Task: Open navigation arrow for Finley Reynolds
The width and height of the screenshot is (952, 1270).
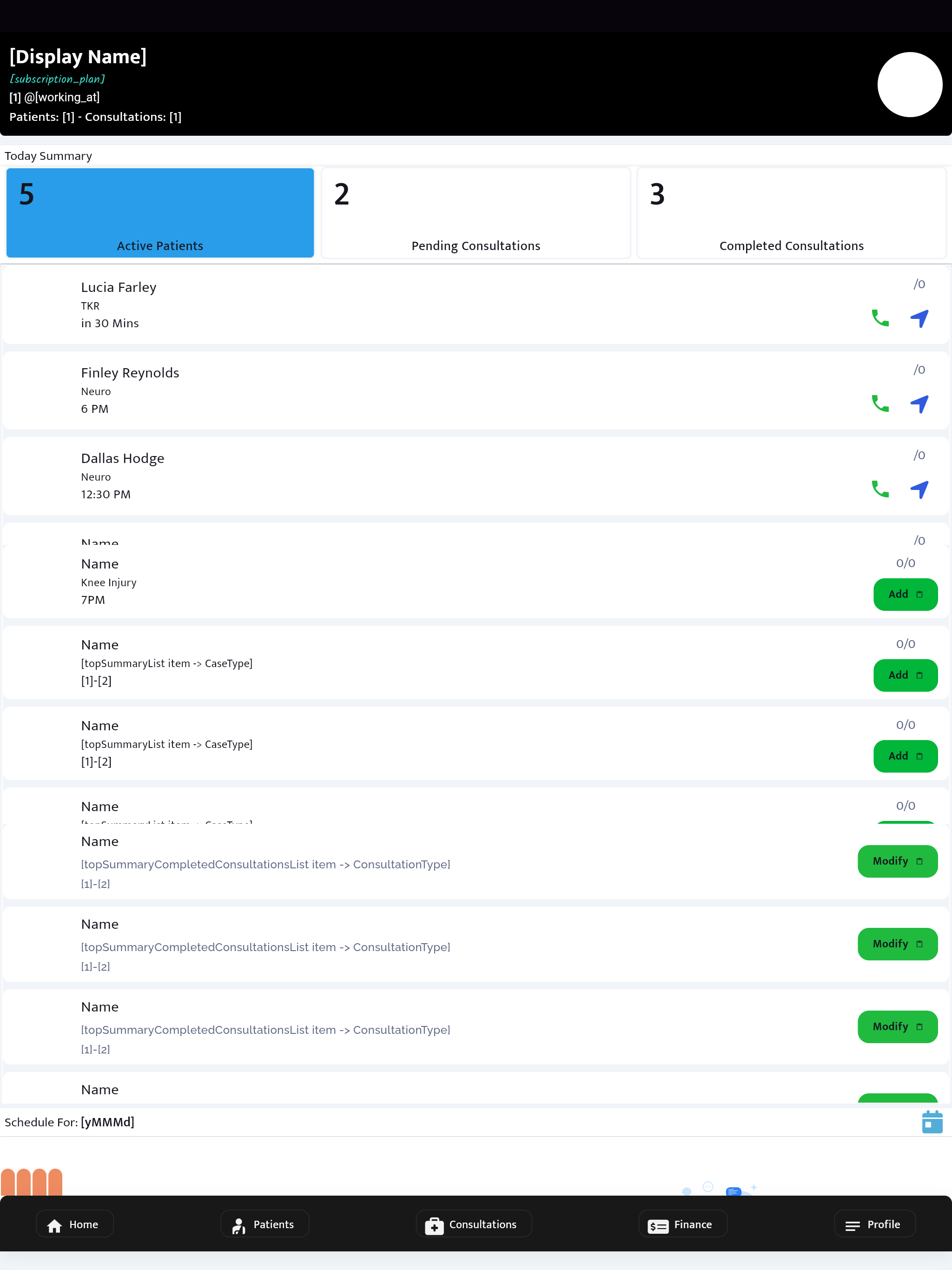Action: [x=919, y=403]
